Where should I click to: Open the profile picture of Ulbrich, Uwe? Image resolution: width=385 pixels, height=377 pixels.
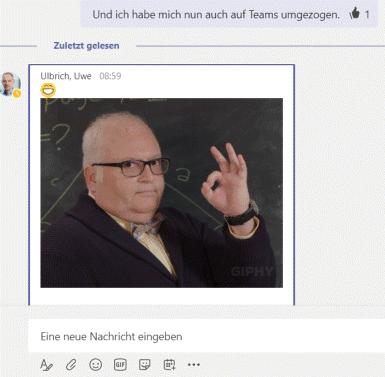pos(10,84)
